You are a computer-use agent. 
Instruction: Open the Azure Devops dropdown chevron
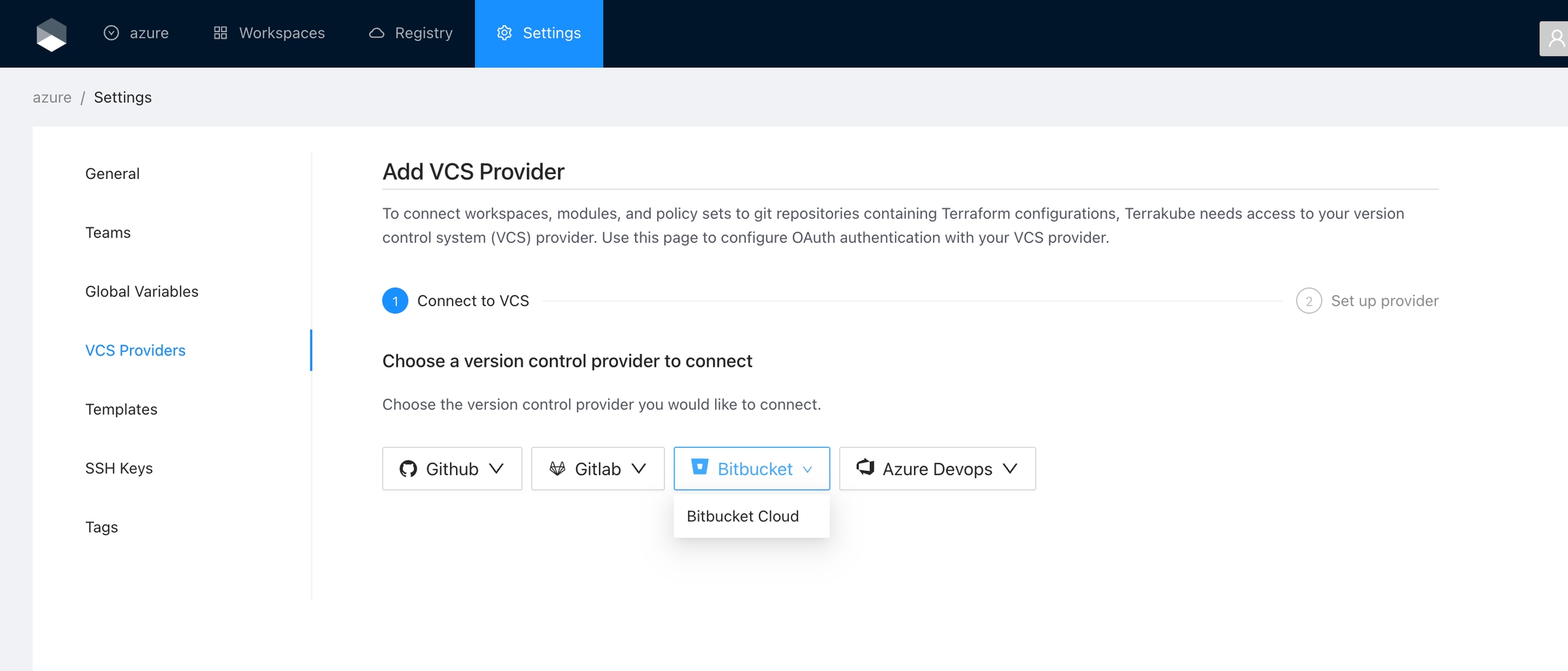[1010, 469]
